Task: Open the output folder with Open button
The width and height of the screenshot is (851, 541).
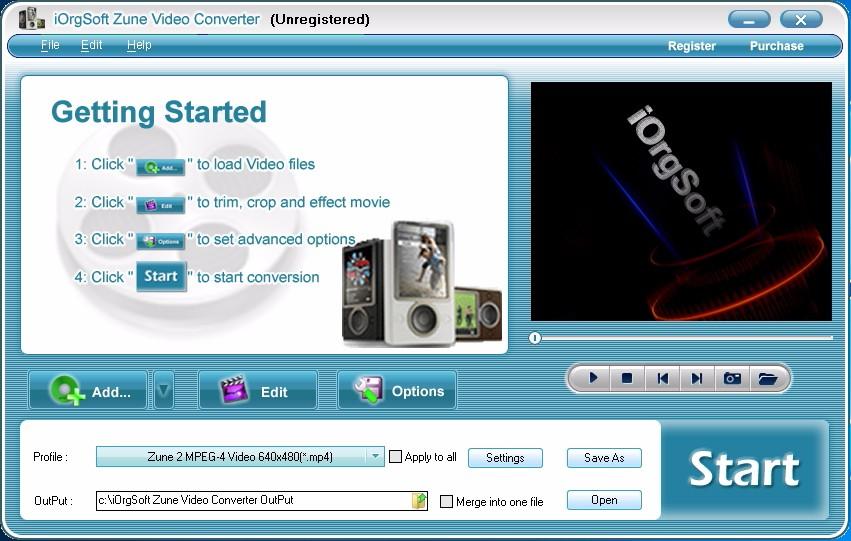Action: pos(604,500)
